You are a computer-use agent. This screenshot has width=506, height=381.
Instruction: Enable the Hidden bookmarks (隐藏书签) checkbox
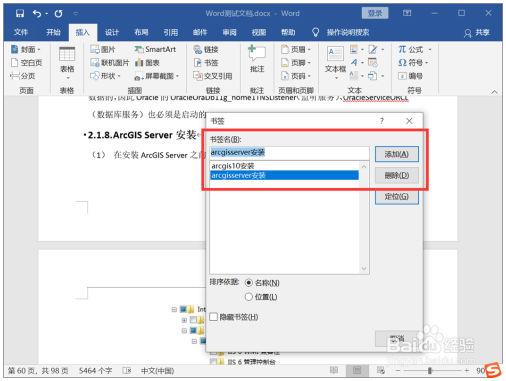click(214, 317)
